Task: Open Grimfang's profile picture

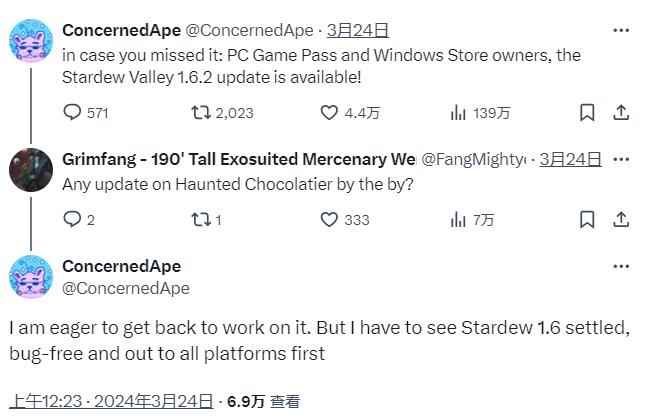Action: click(x=30, y=171)
